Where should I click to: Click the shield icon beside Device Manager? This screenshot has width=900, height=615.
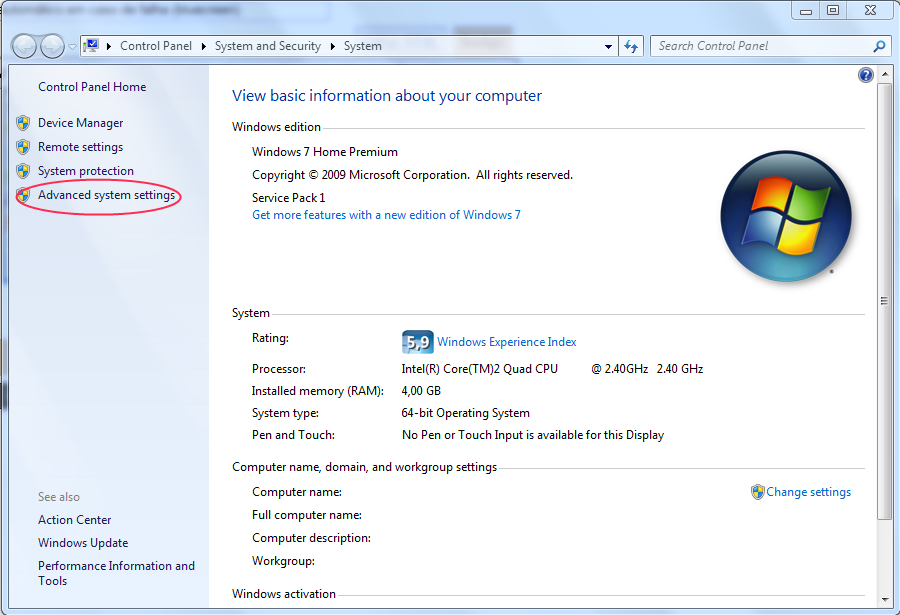point(23,123)
